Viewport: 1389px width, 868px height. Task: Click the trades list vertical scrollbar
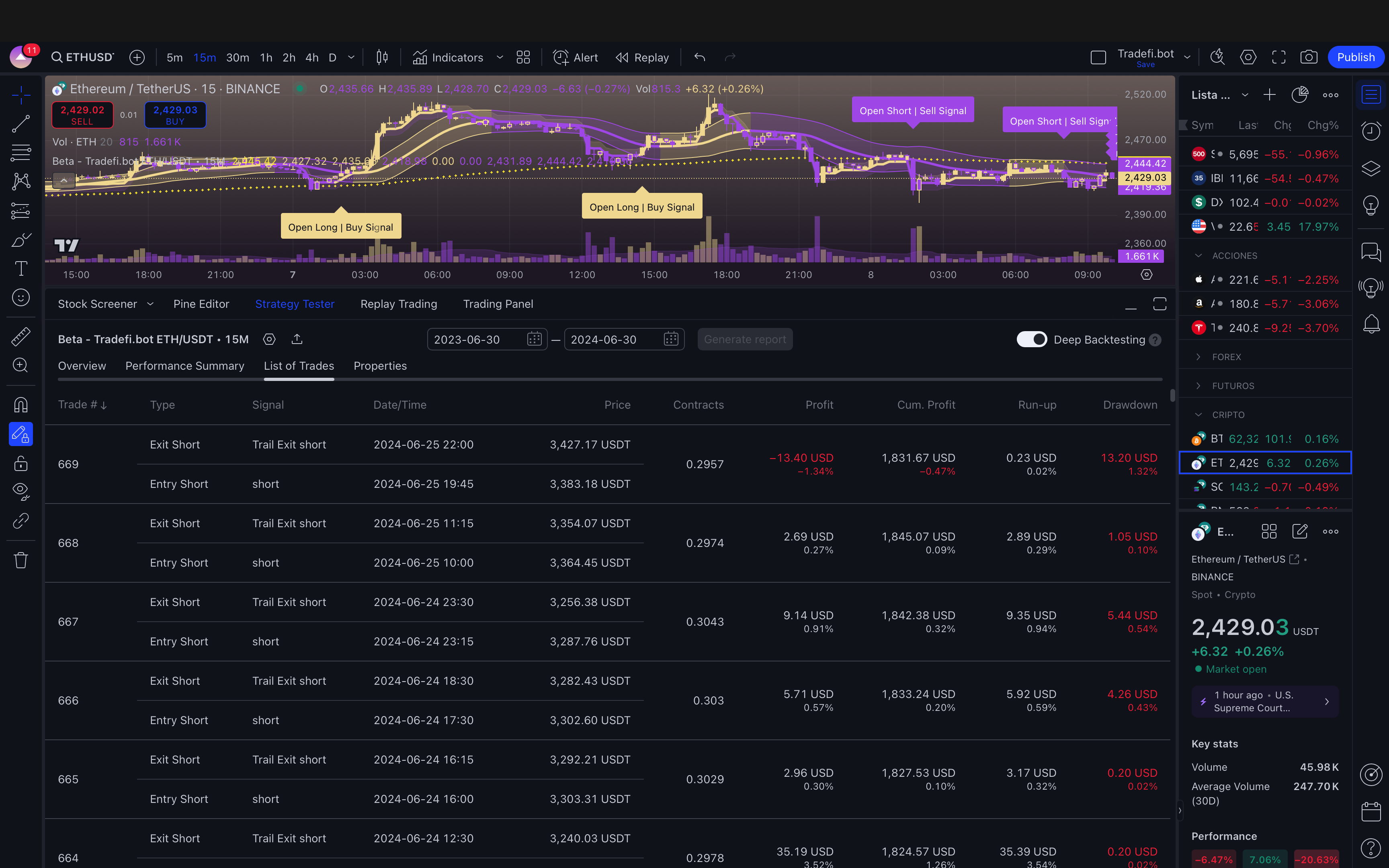tap(1172, 396)
